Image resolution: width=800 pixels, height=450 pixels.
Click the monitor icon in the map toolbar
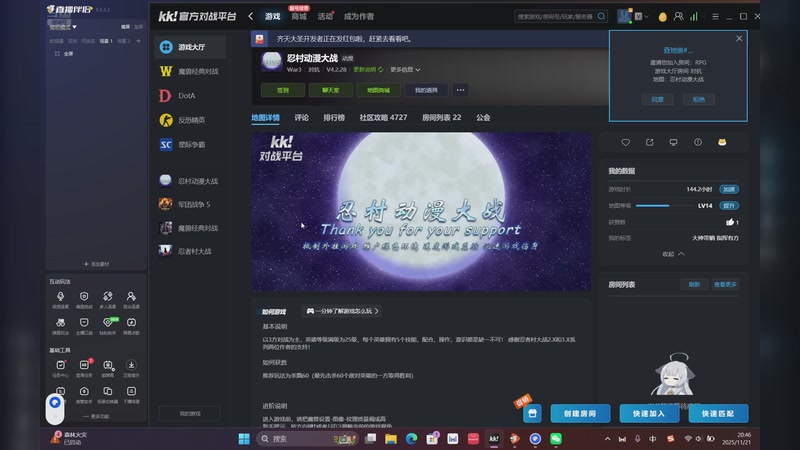click(x=673, y=142)
